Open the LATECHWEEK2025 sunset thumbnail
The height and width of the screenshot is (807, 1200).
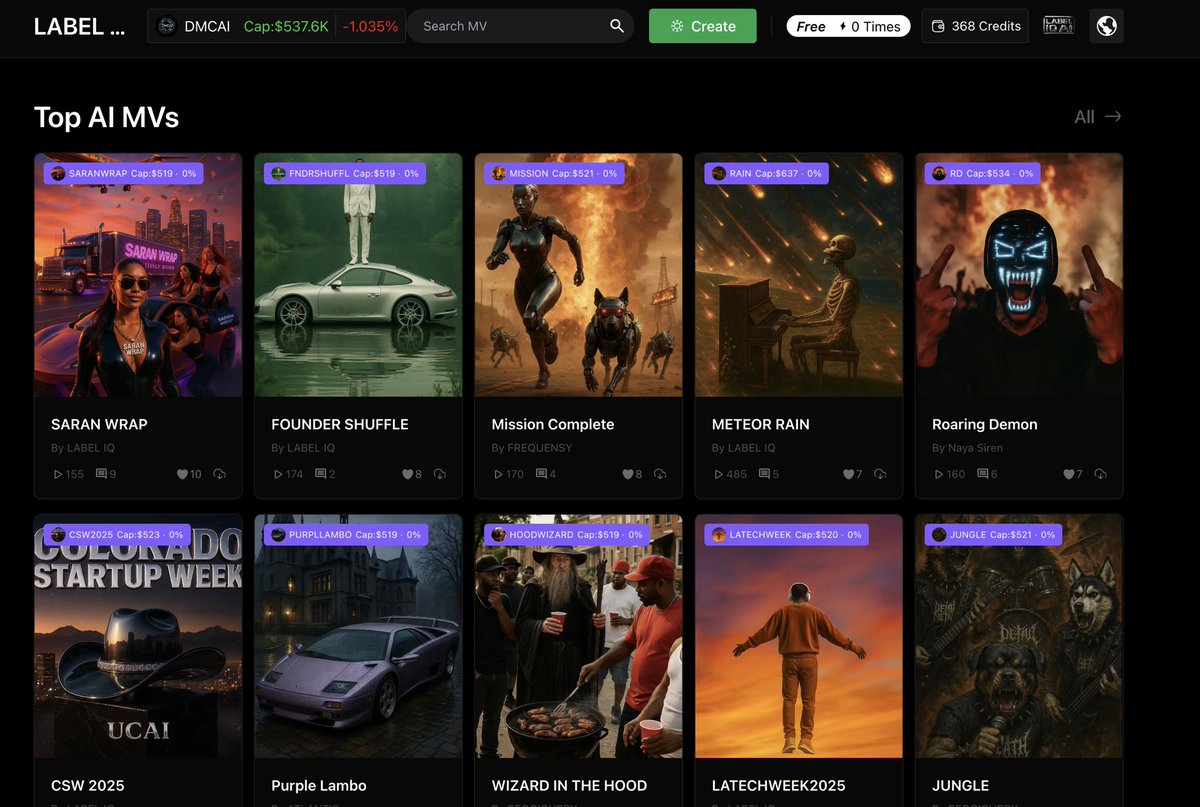(x=799, y=636)
